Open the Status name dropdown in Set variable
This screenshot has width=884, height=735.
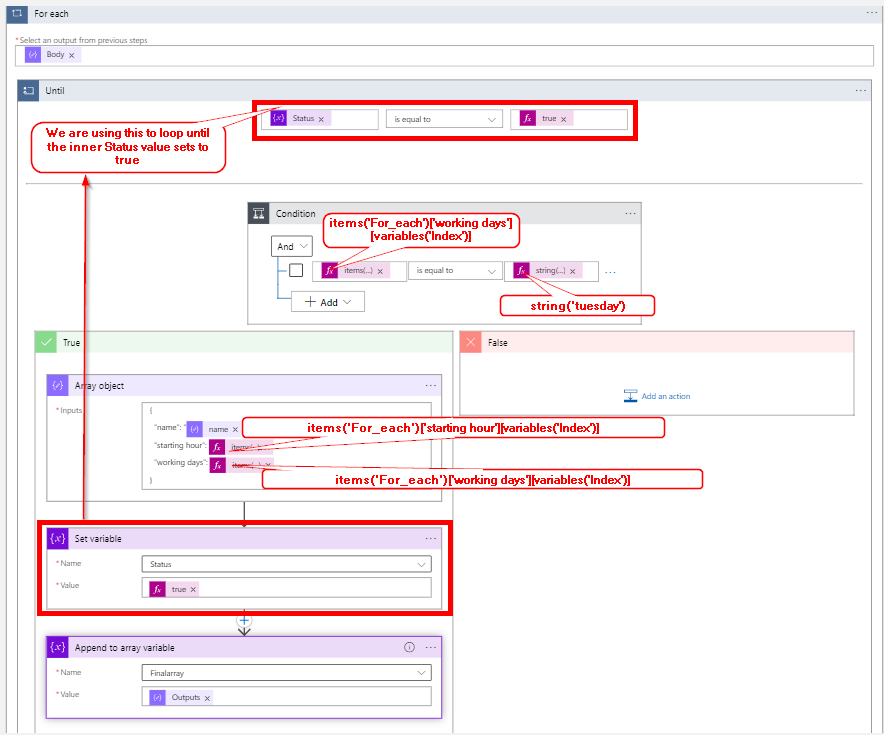coord(286,564)
